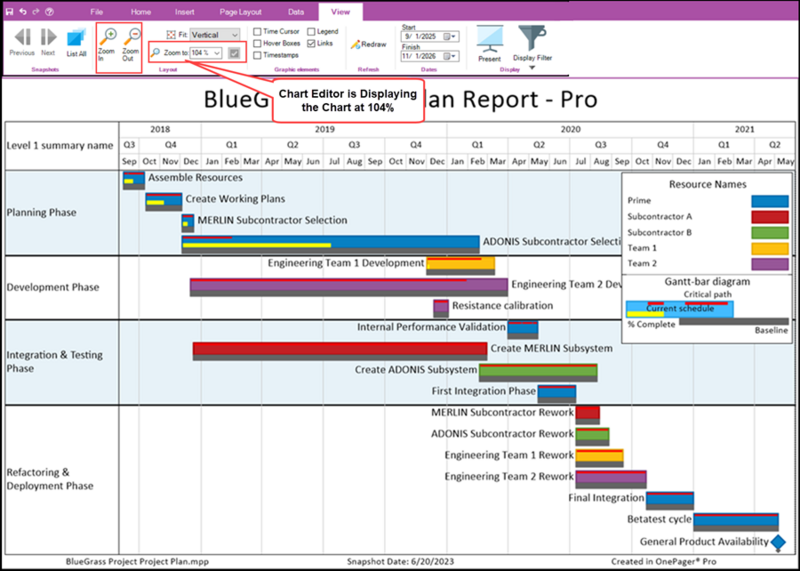Open the Start date picker
Image resolution: width=800 pixels, height=571 pixels.
[x=448, y=37]
